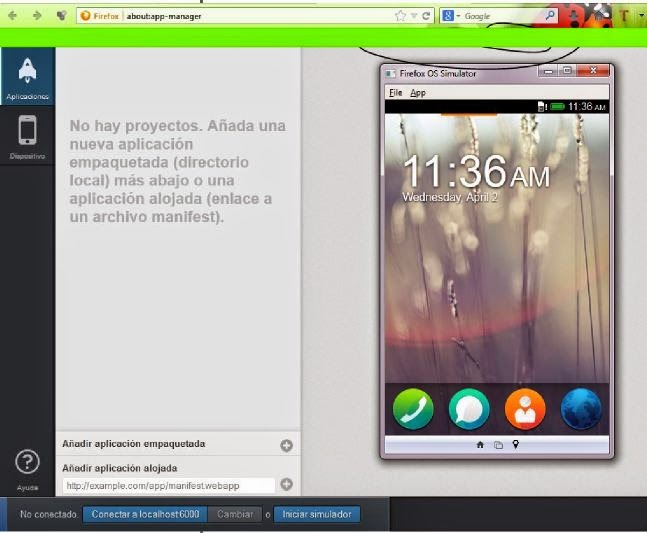647x533 pixels.
Task: Add packaged app with plus icon
Action: coord(286,446)
